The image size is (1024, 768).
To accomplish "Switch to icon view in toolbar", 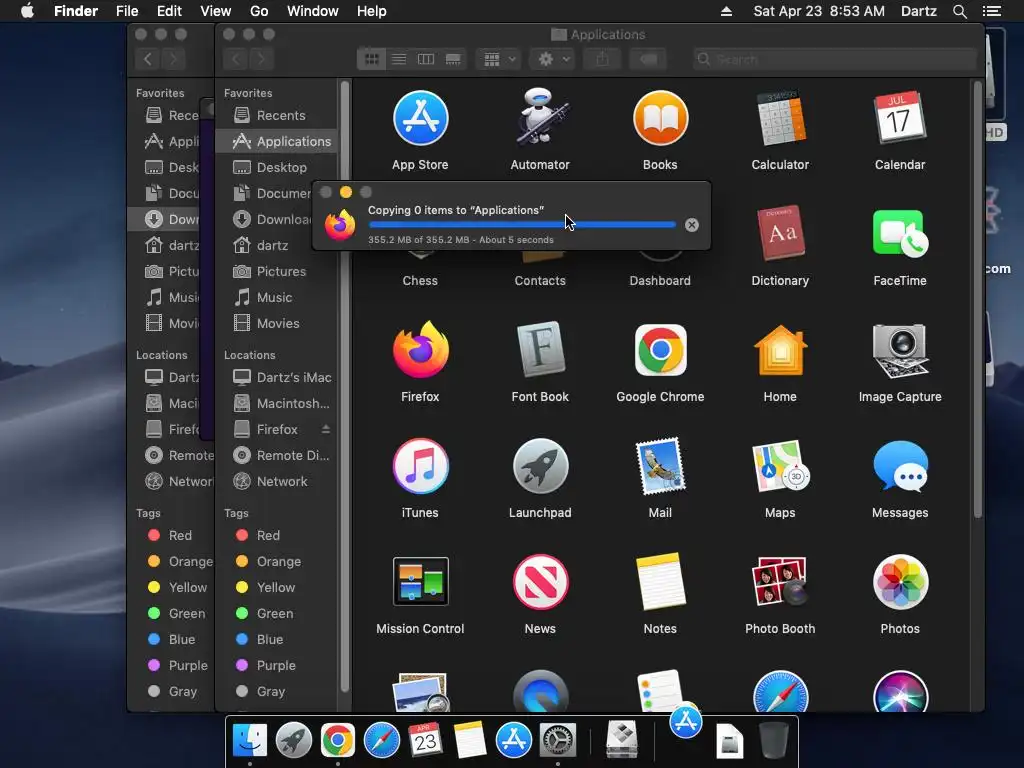I will [371, 59].
